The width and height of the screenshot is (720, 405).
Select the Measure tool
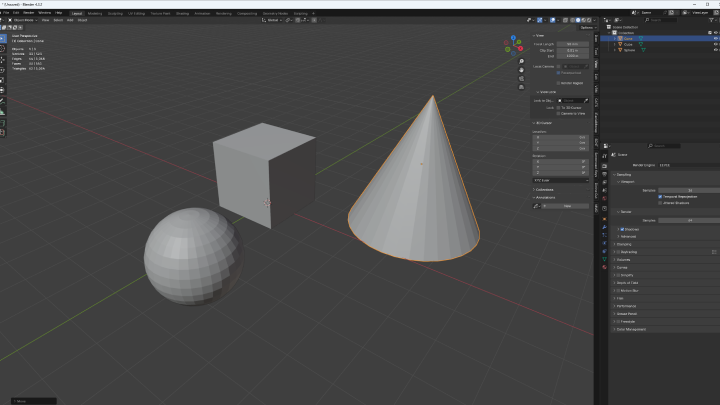tap(4, 111)
